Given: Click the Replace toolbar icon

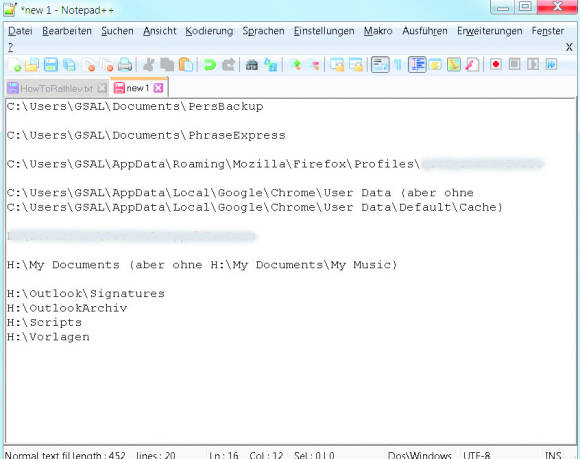Looking at the screenshot, I should pos(271,65).
